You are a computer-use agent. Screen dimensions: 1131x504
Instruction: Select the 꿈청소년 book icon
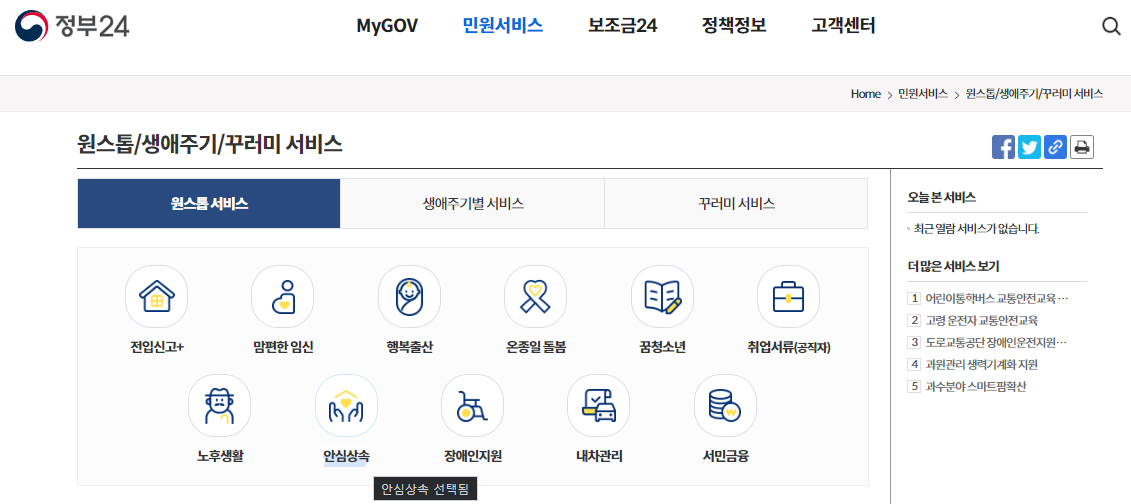tap(662, 296)
